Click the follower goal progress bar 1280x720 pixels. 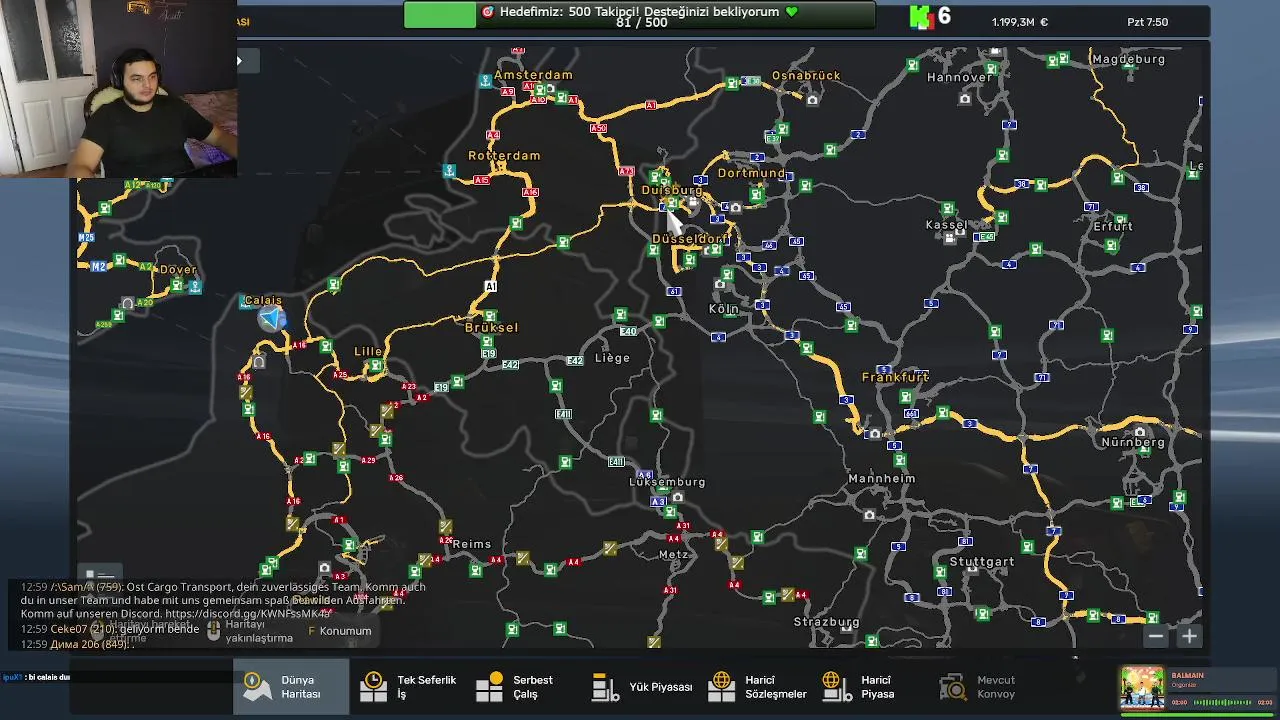click(640, 15)
